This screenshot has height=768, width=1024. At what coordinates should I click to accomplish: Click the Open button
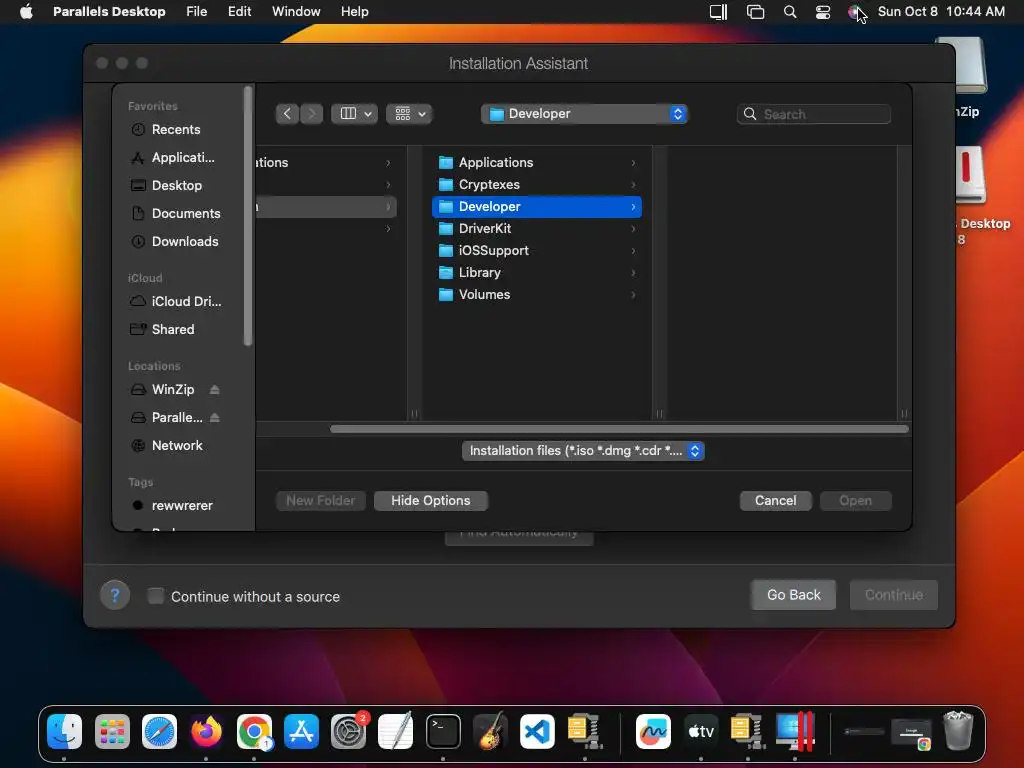tap(856, 501)
